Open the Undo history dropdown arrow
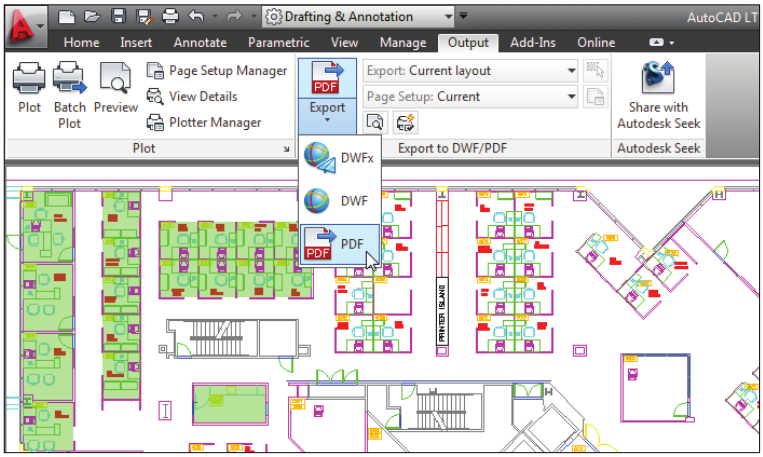 click(216, 17)
